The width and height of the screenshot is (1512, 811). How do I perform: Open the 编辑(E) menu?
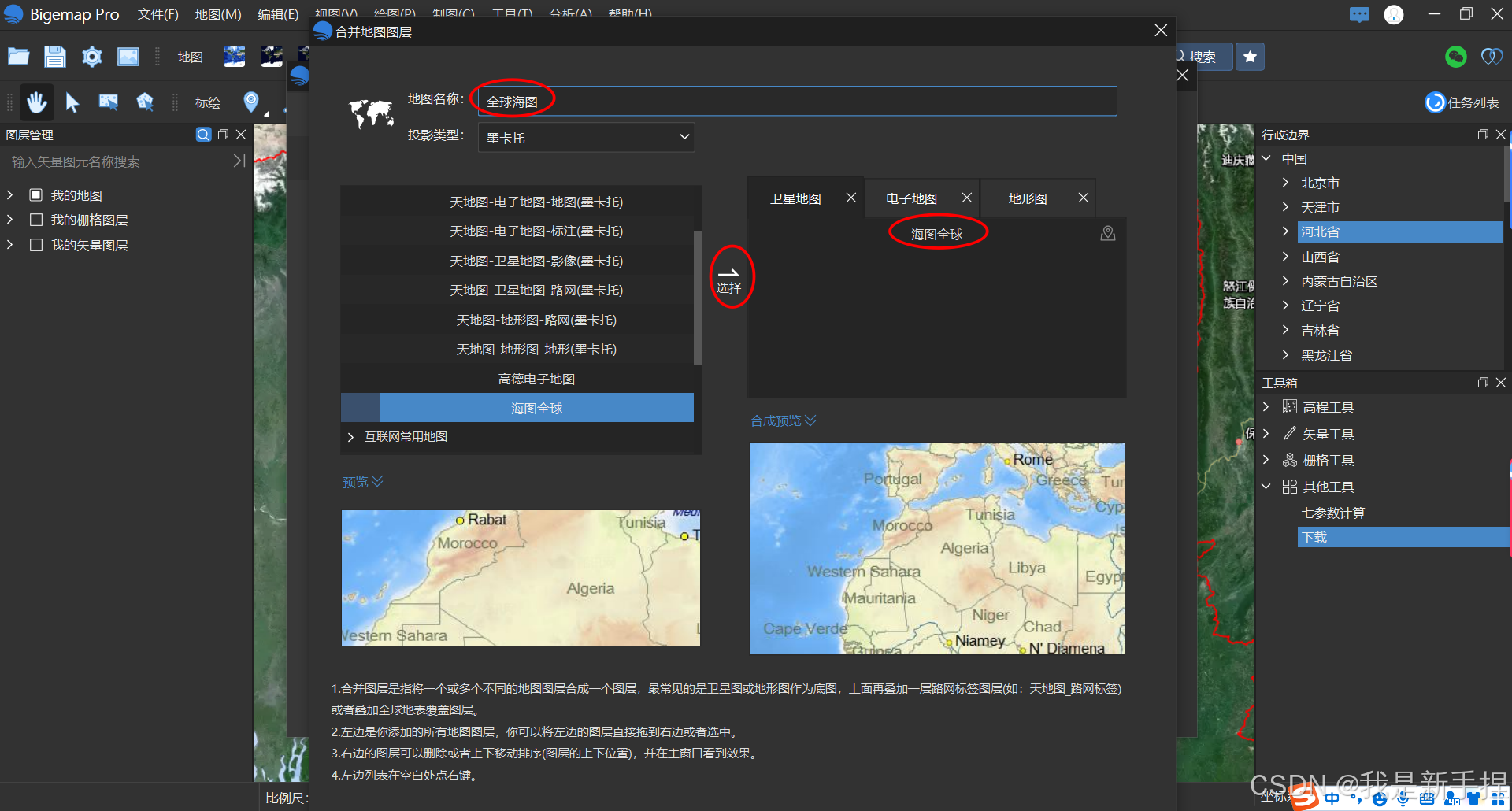[x=278, y=14]
